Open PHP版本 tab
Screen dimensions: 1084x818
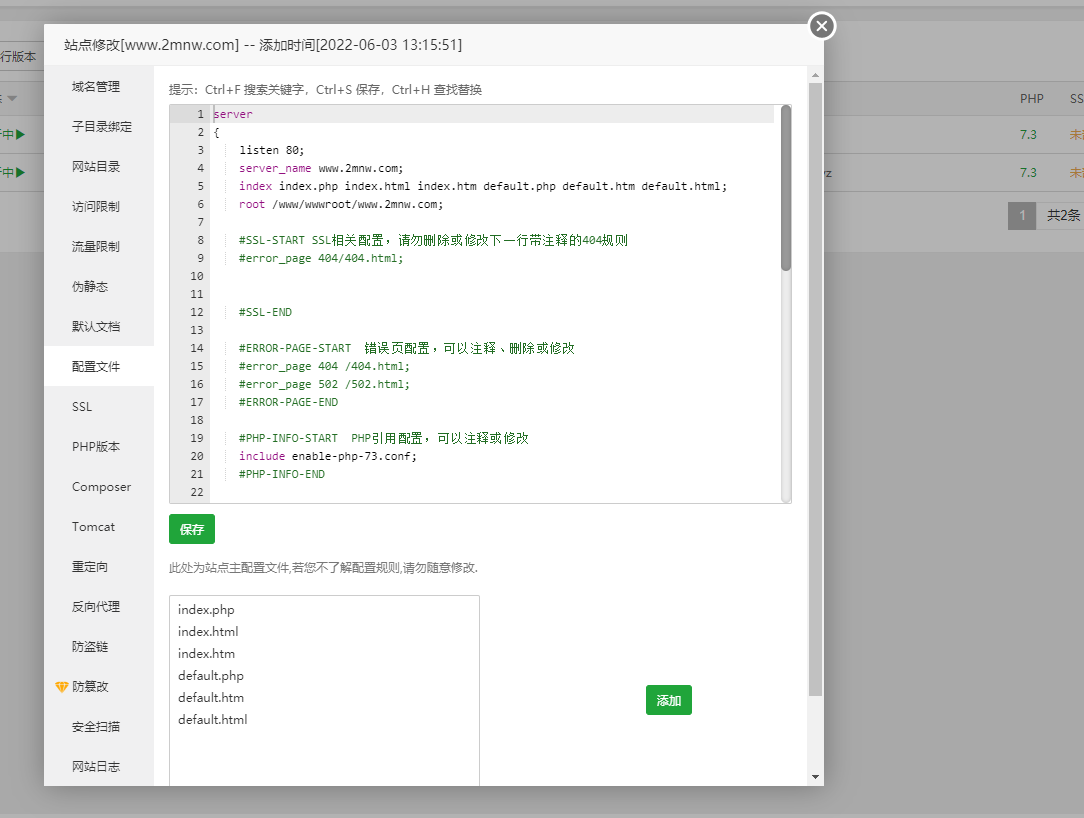coord(99,447)
